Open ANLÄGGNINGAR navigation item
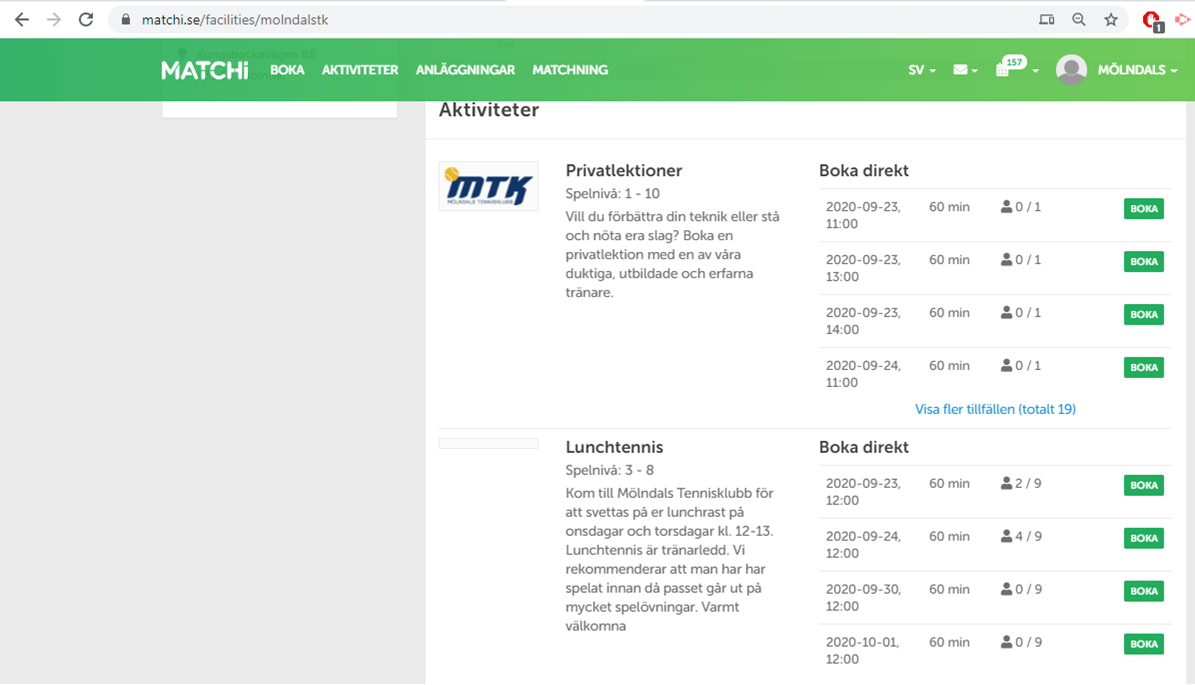This screenshot has height=685, width=1195. tap(465, 70)
